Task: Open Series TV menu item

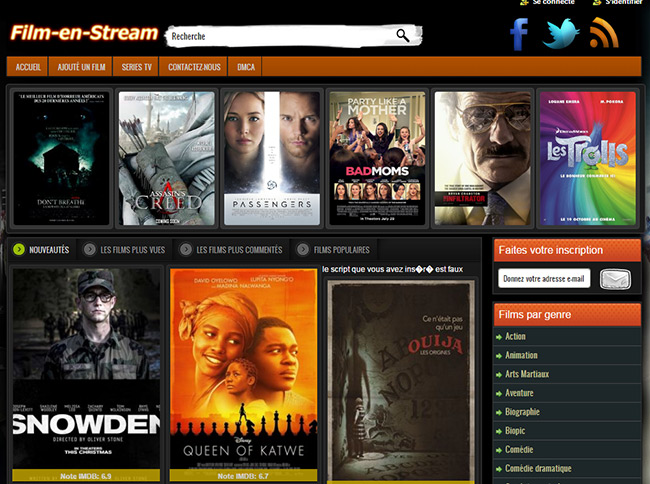Action: [x=136, y=67]
